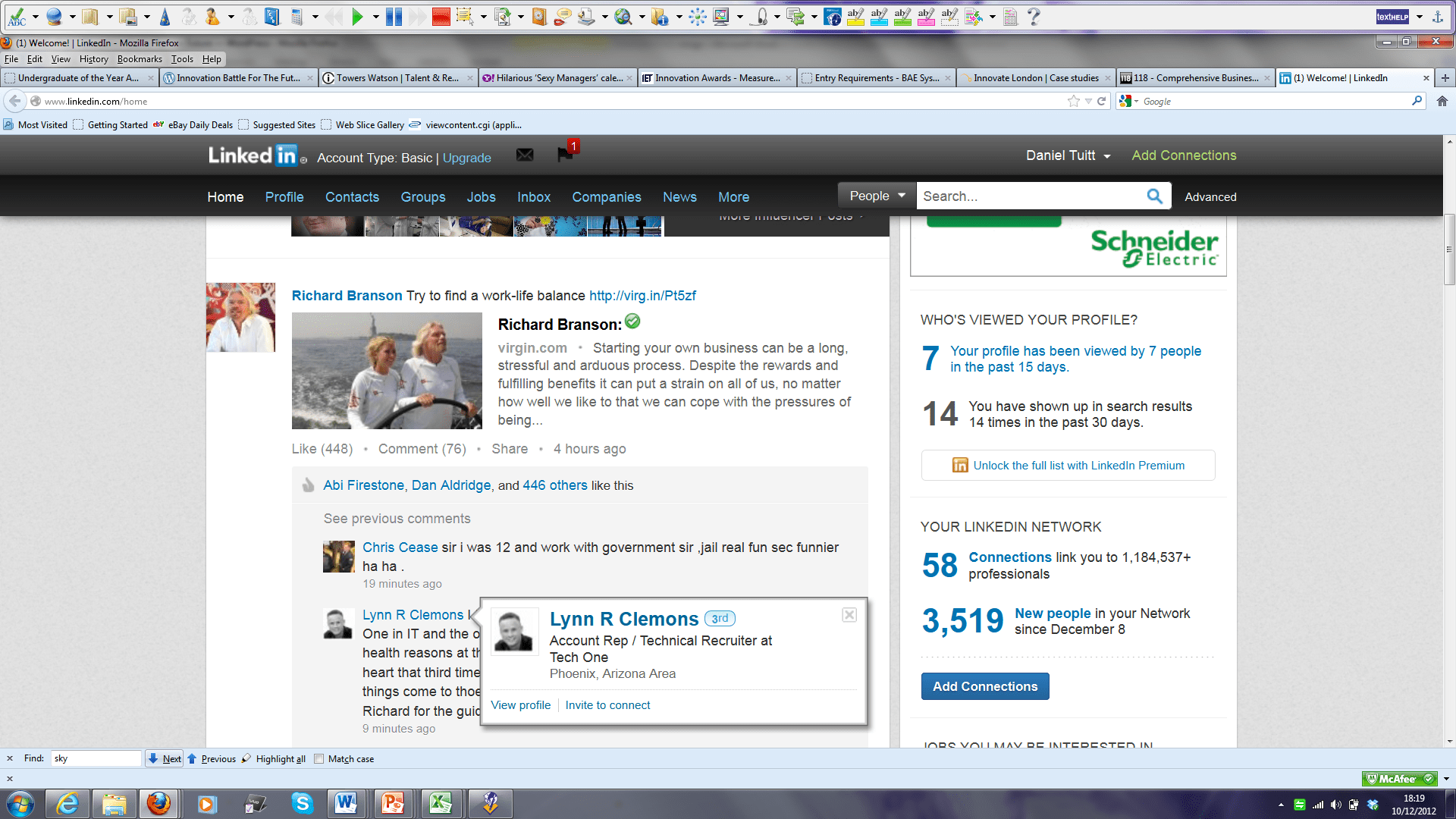Go to Firefox home page icon

click(x=1442, y=101)
